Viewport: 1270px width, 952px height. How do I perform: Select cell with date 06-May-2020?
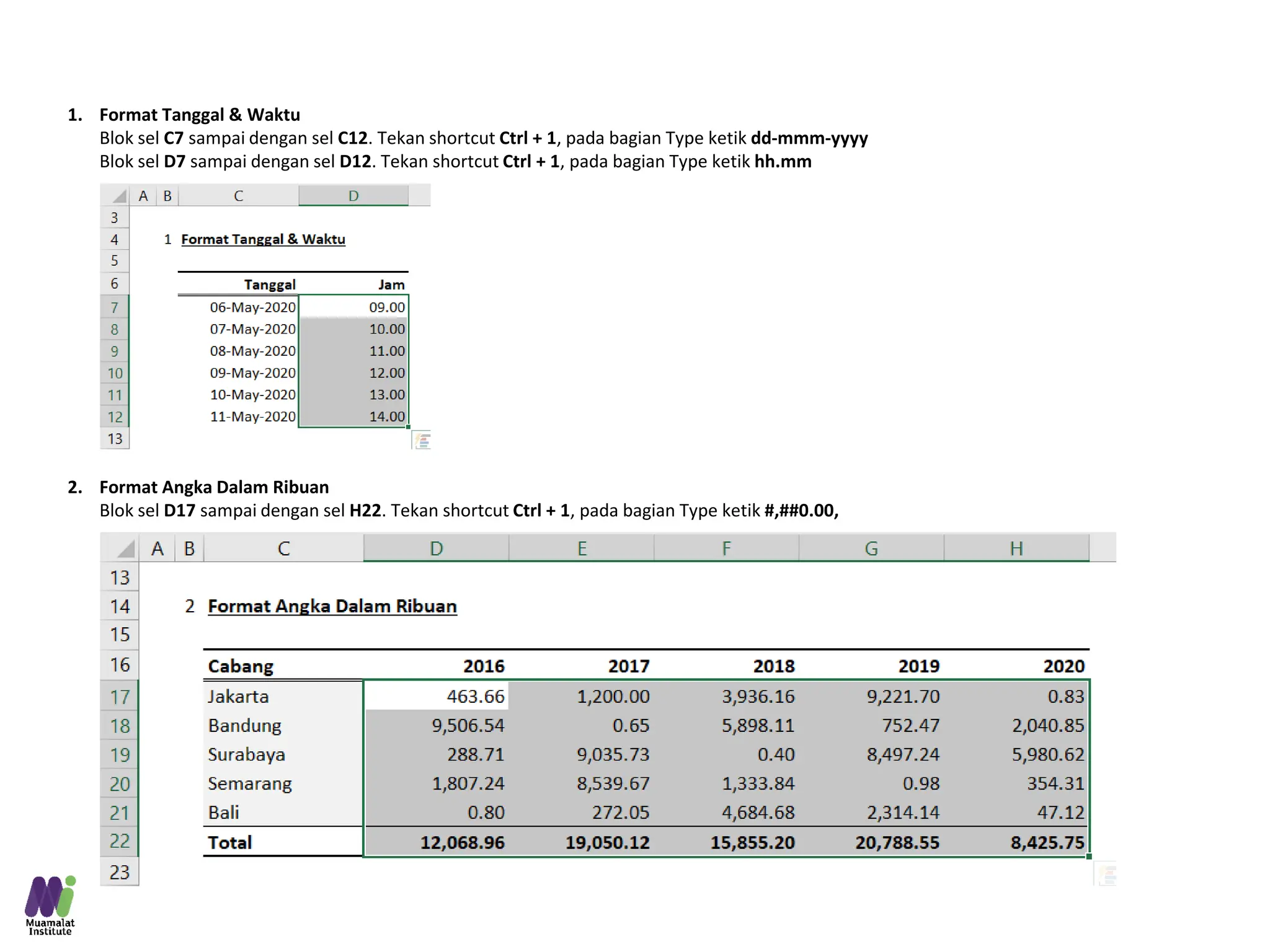point(252,307)
